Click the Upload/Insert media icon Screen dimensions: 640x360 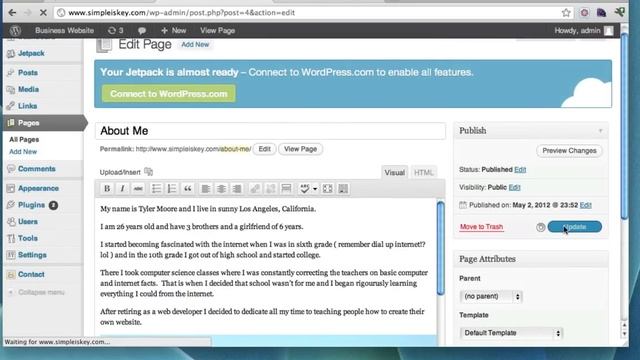click(x=149, y=172)
